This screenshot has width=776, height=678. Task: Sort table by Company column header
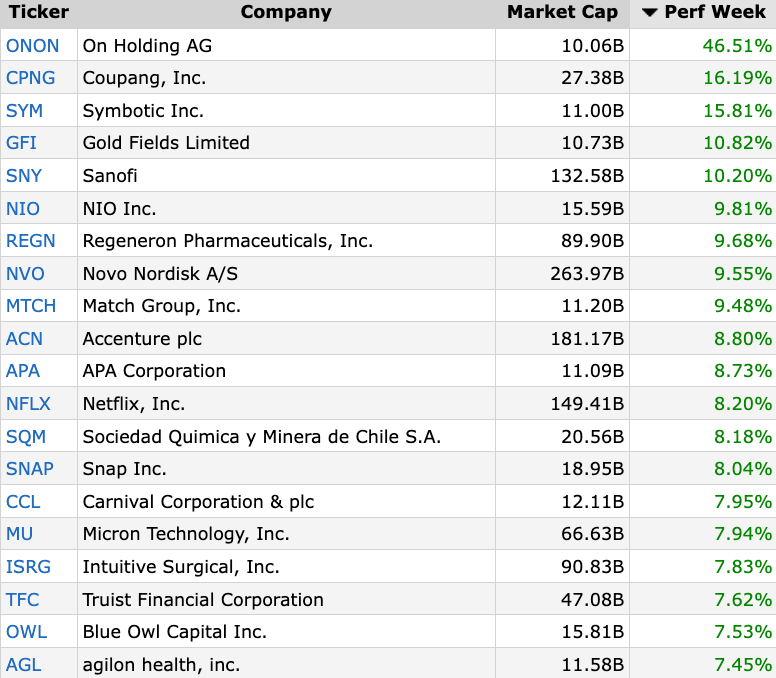tap(285, 13)
